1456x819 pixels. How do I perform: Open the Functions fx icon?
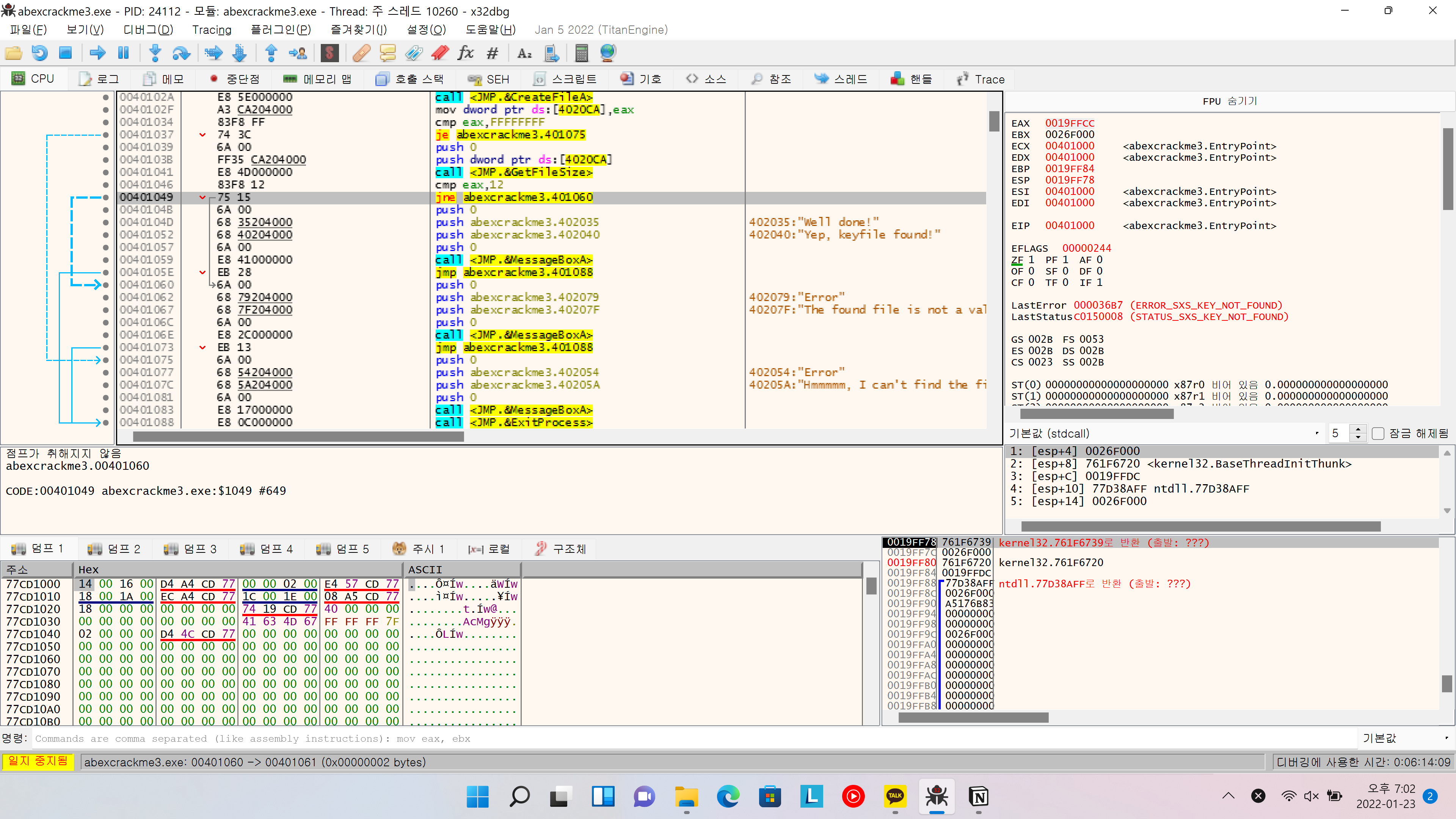tap(466, 53)
